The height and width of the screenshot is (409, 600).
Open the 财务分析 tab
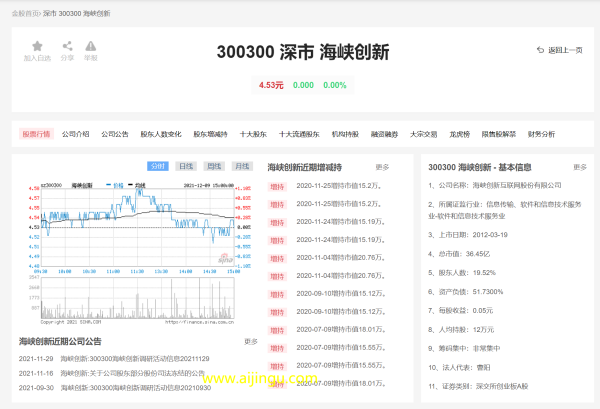[541, 134]
